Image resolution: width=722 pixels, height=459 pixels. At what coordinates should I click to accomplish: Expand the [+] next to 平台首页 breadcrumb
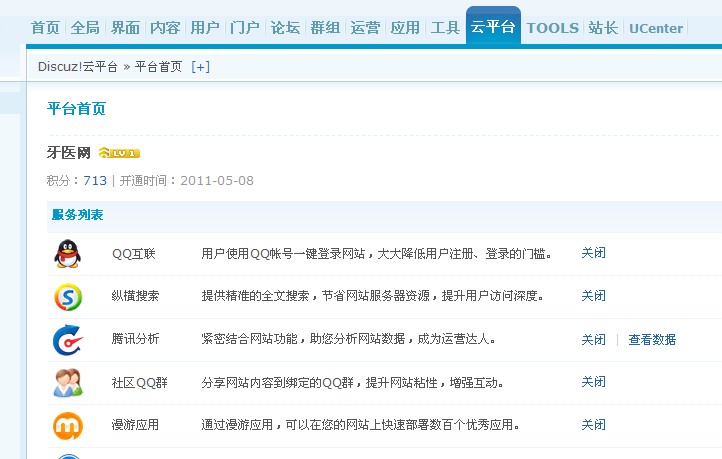(x=201, y=67)
